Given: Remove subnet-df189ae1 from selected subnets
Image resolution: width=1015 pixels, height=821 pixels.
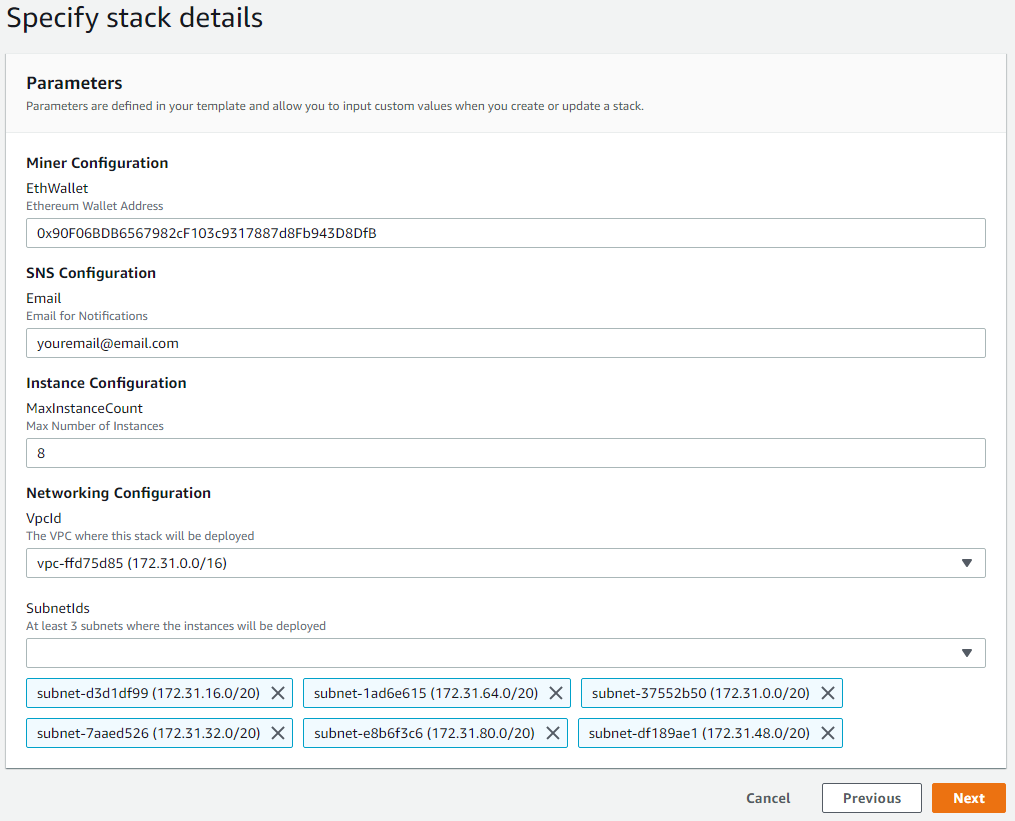Looking at the screenshot, I should [x=827, y=732].
